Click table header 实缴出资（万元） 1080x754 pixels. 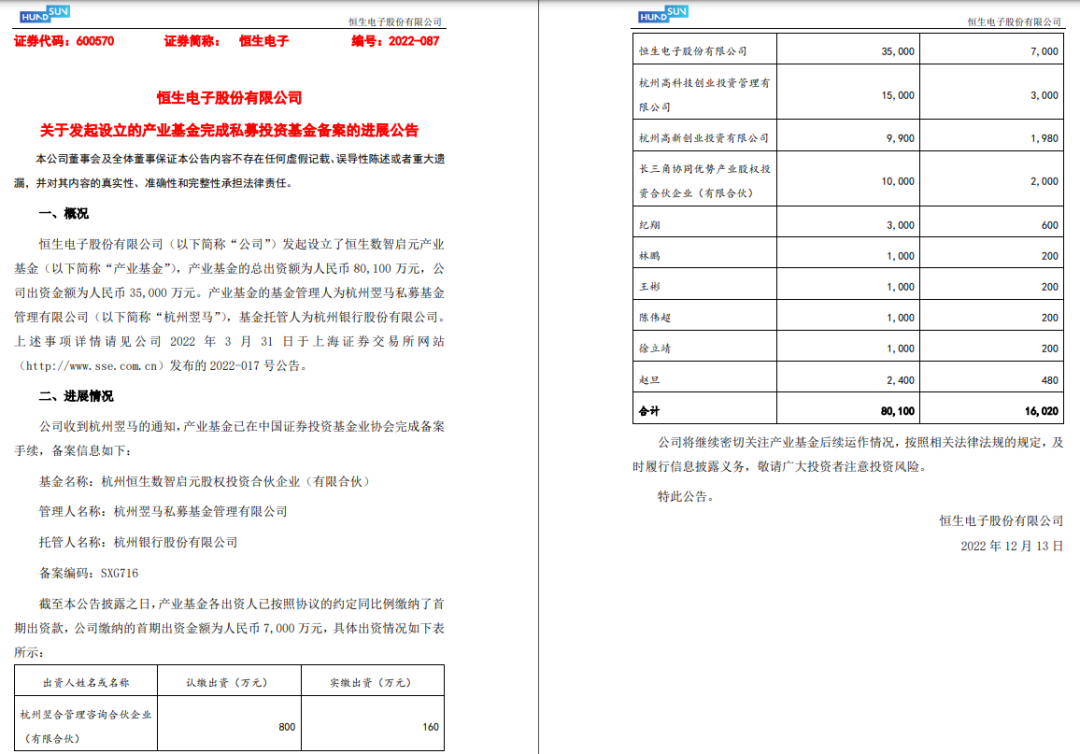(x=371, y=682)
